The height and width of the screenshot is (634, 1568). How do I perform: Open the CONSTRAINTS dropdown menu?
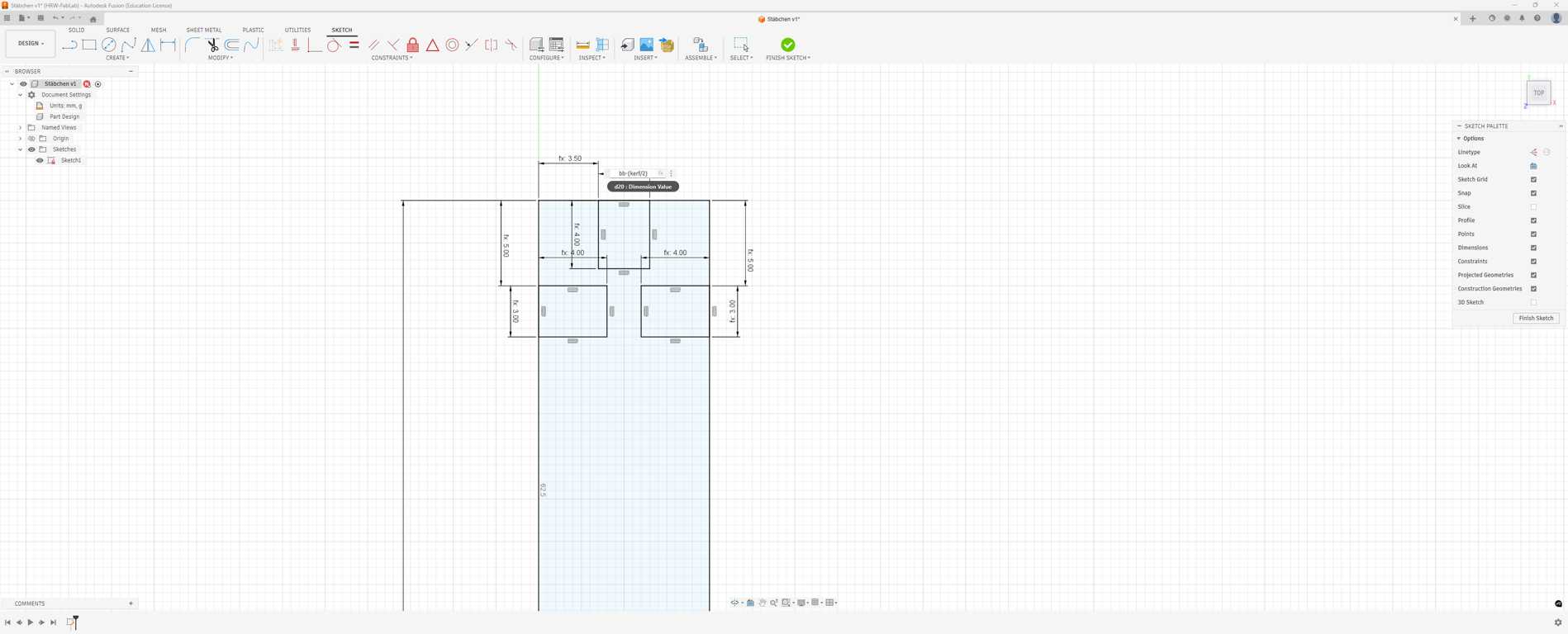(392, 58)
